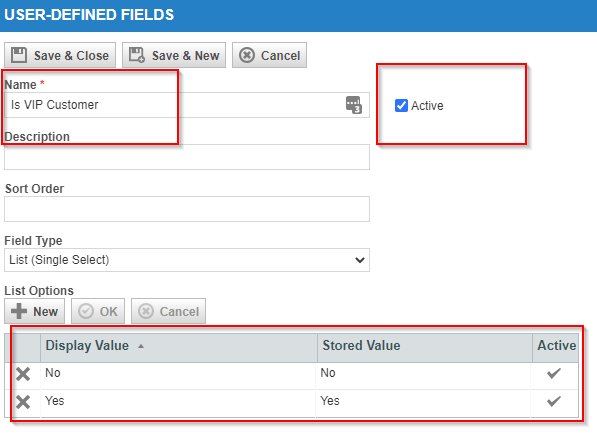Viewport: 597px width, 440px height.
Task: Click the OK checkmark circle icon
Action: tap(86, 311)
